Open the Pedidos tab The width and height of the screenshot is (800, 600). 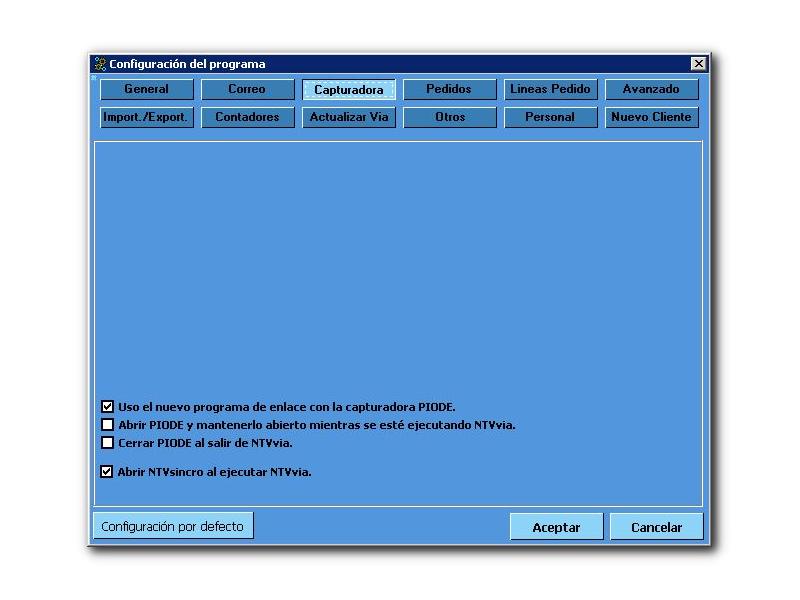pyautogui.click(x=449, y=89)
